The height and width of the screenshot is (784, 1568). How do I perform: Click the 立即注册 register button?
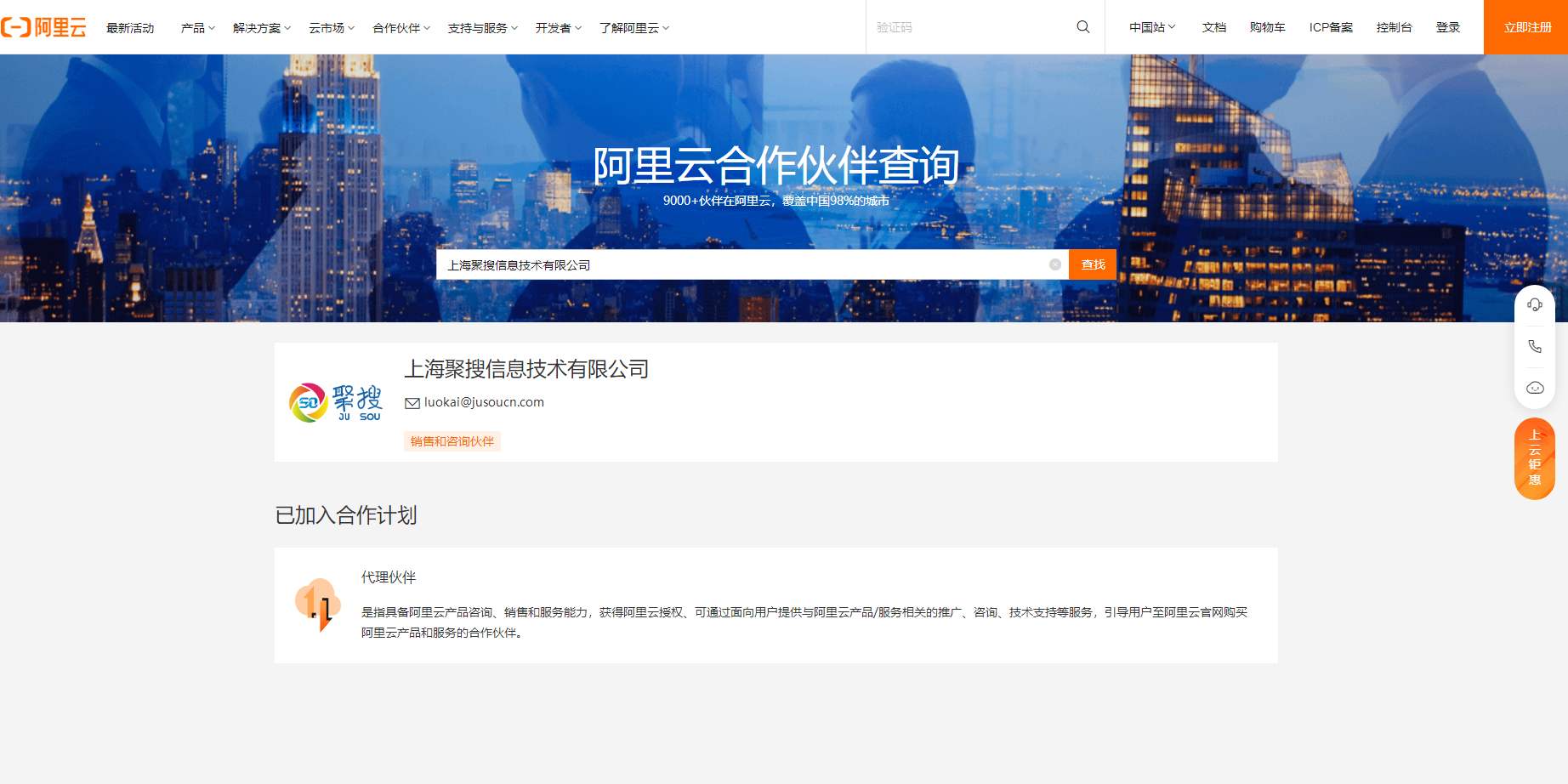[1526, 27]
